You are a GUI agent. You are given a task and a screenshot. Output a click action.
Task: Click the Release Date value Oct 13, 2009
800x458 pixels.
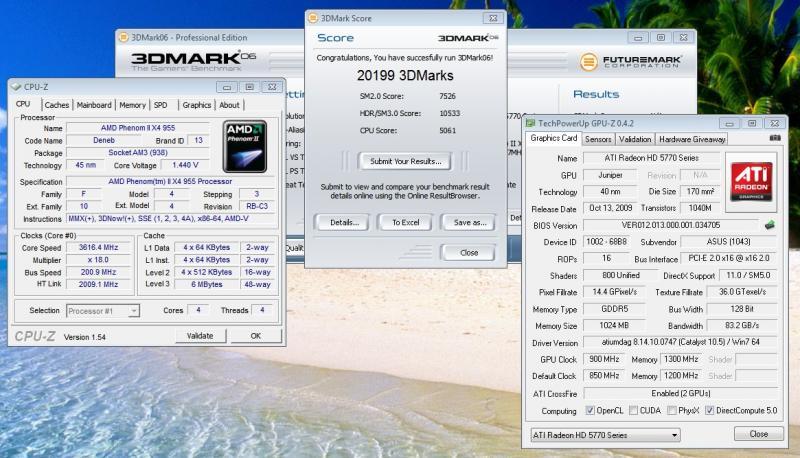(610, 208)
